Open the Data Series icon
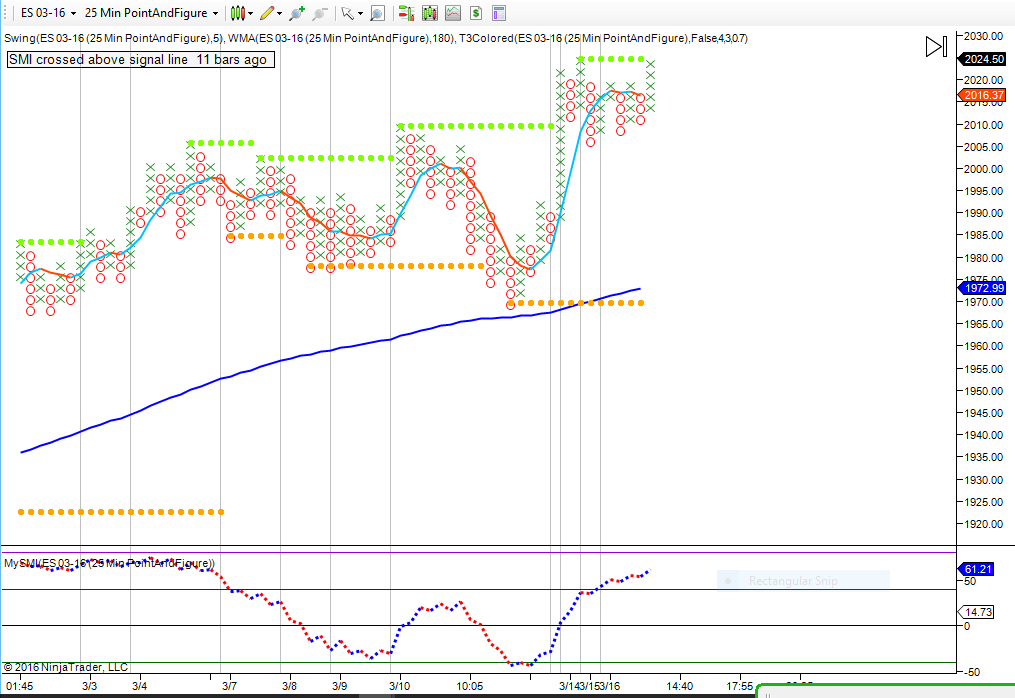 (x=429, y=13)
